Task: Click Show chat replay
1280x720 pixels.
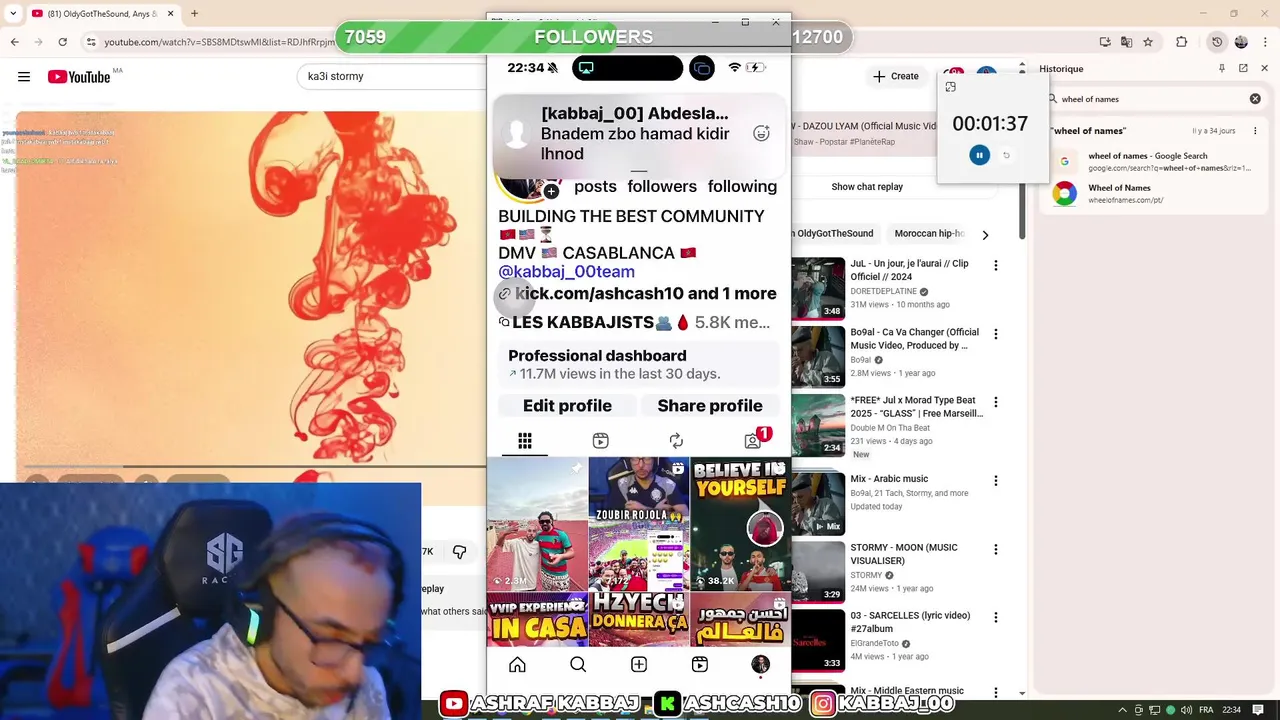Action: (867, 187)
